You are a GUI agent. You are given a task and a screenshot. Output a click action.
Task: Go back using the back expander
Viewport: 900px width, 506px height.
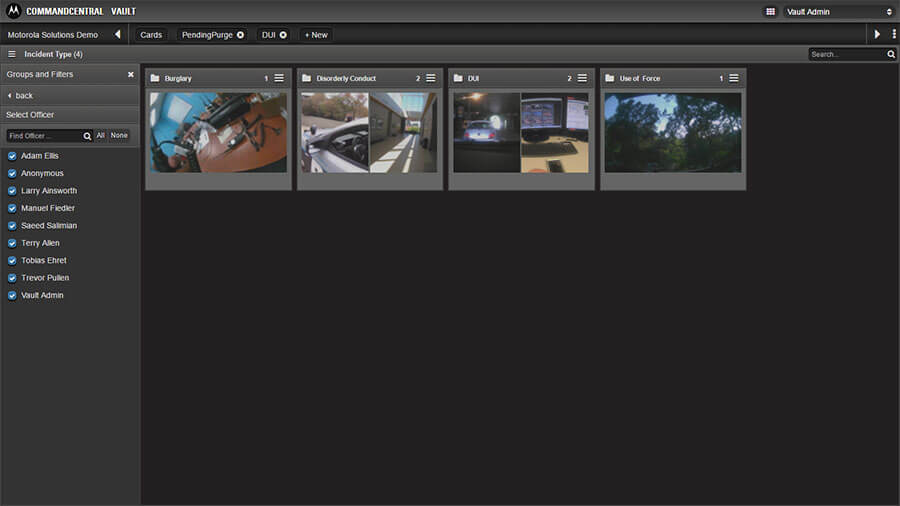click(x=20, y=96)
